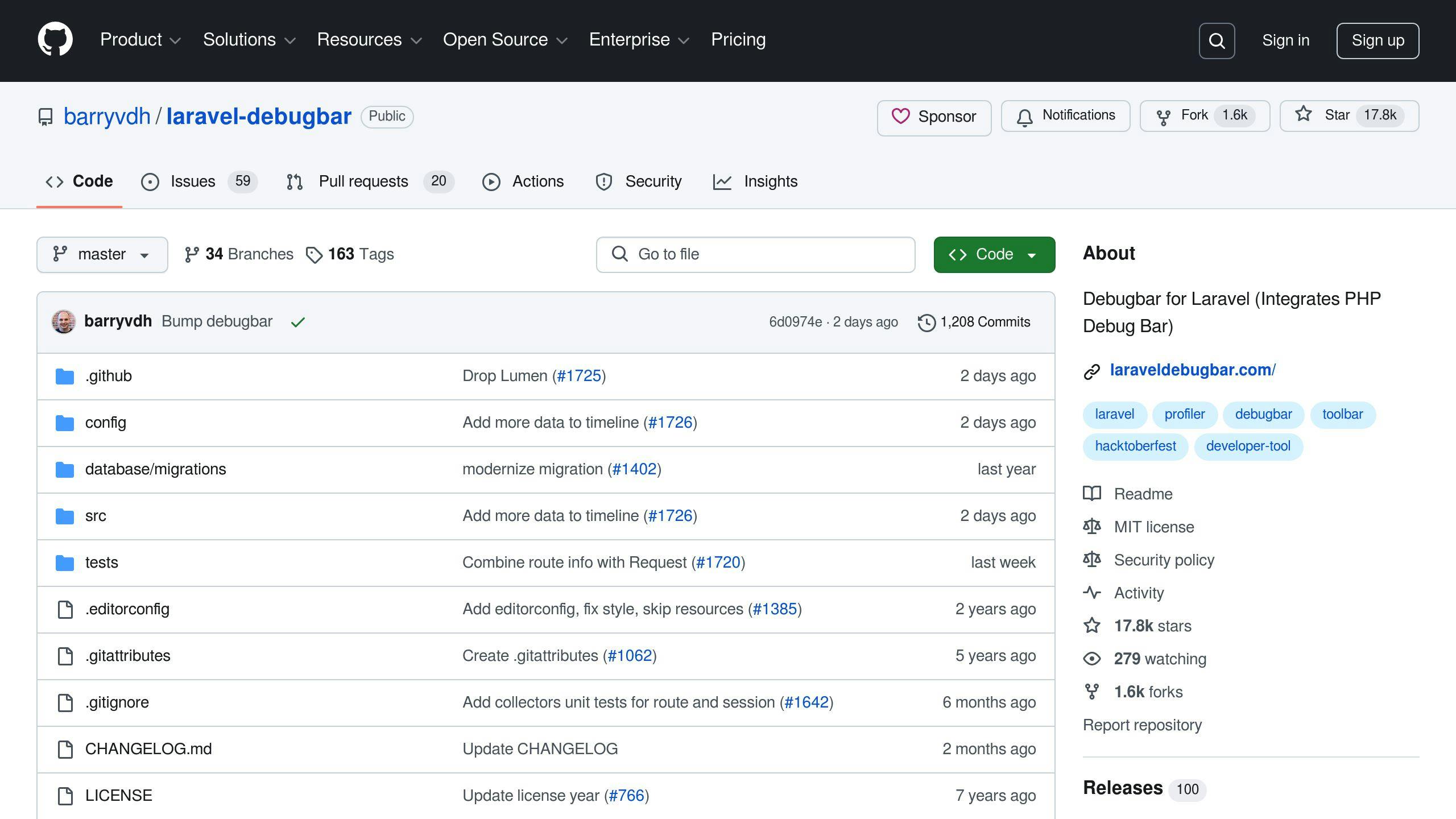Click the GitHub logo
This screenshot has height=819, width=1456.
coord(57,40)
